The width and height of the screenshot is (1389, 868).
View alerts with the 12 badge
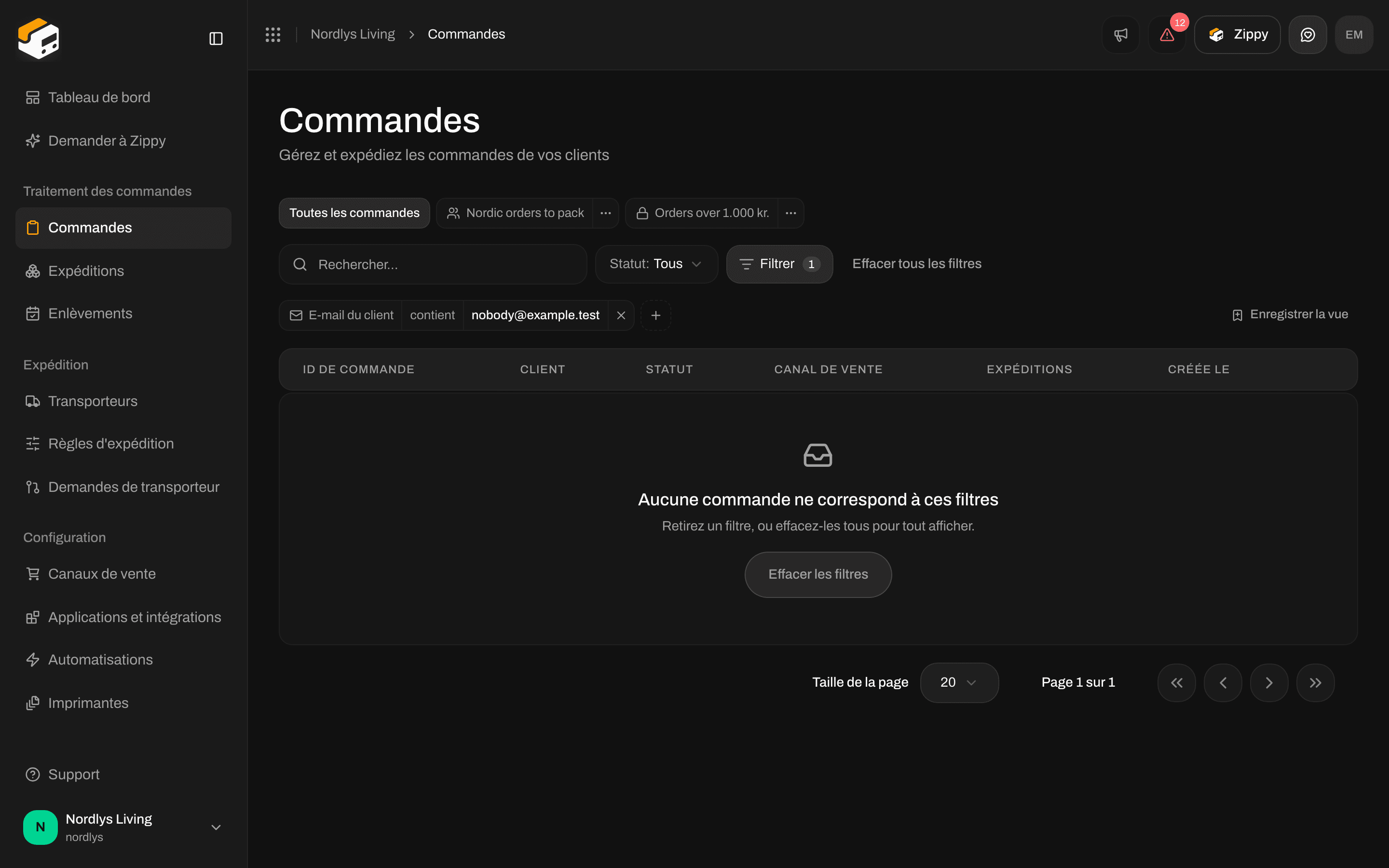(1167, 34)
